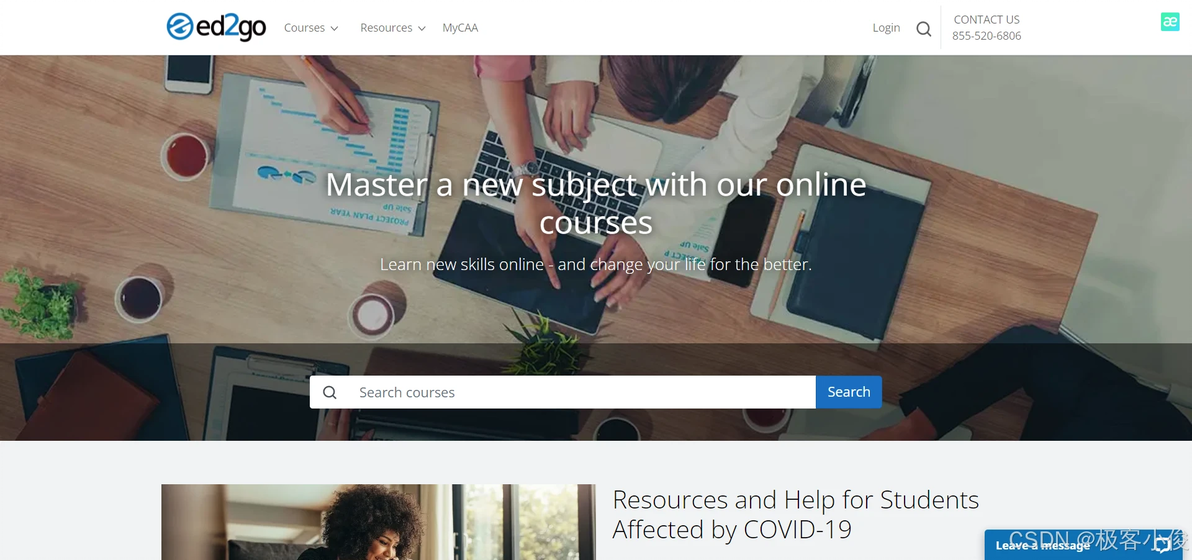Click the blue Search button
This screenshot has width=1192, height=560.
coord(848,392)
